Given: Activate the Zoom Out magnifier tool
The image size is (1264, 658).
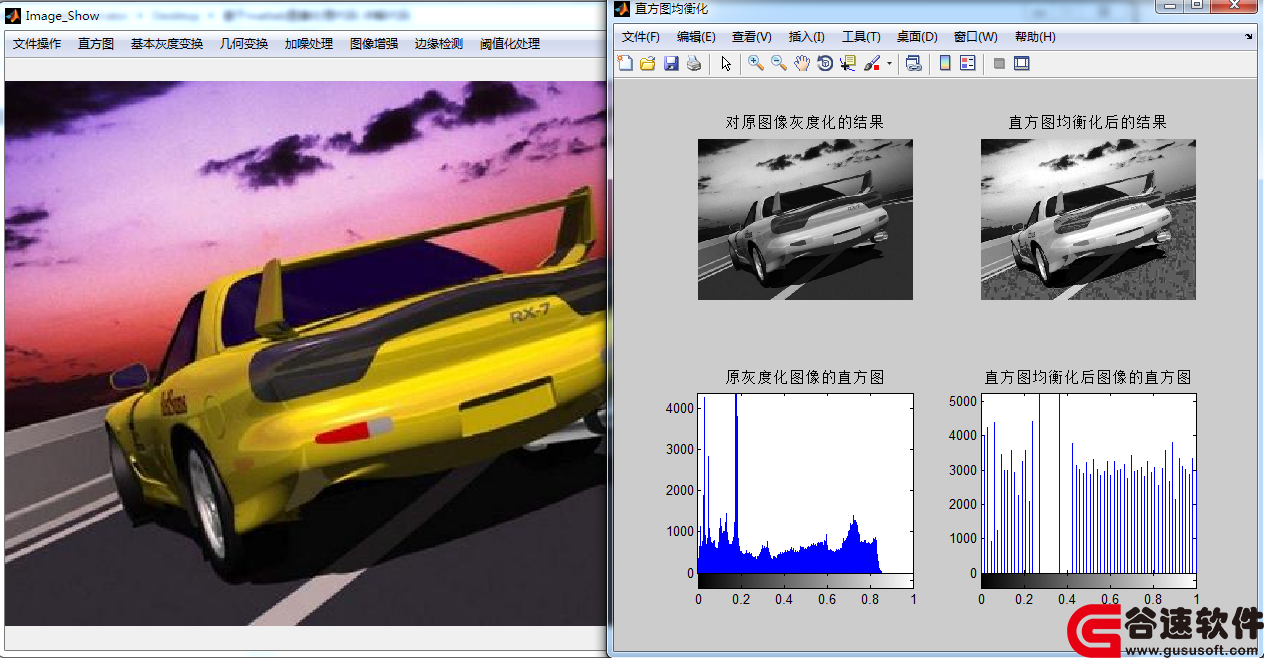Looking at the screenshot, I should pyautogui.click(x=778, y=64).
